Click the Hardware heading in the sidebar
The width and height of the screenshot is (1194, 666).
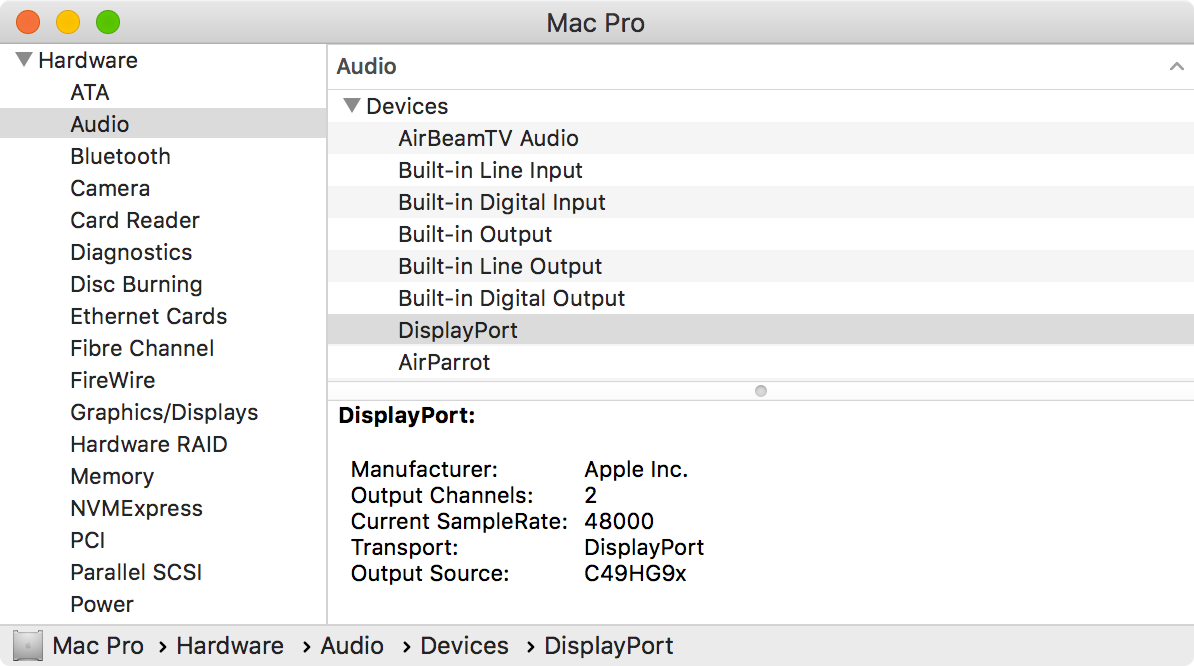[x=88, y=60]
